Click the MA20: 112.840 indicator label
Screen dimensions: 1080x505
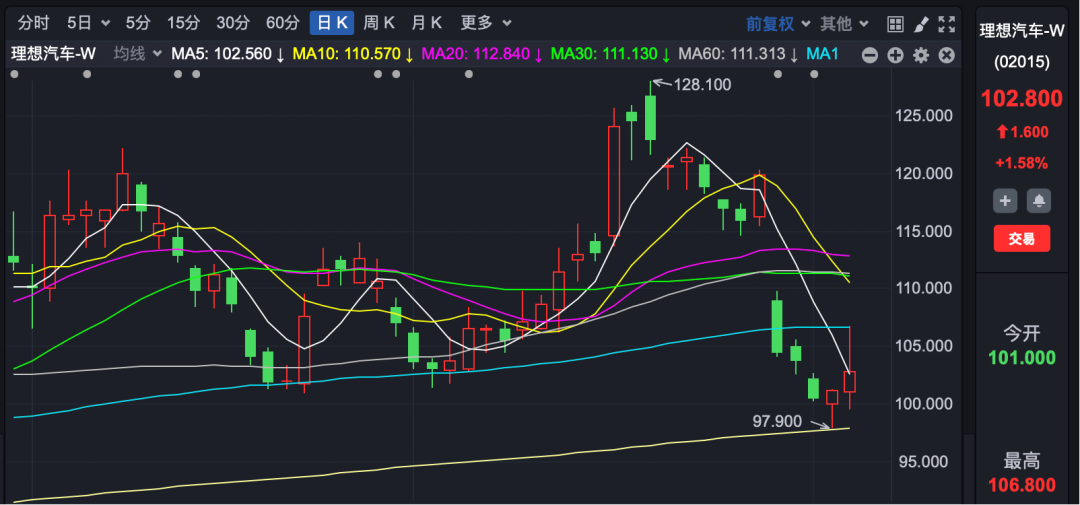(483, 54)
